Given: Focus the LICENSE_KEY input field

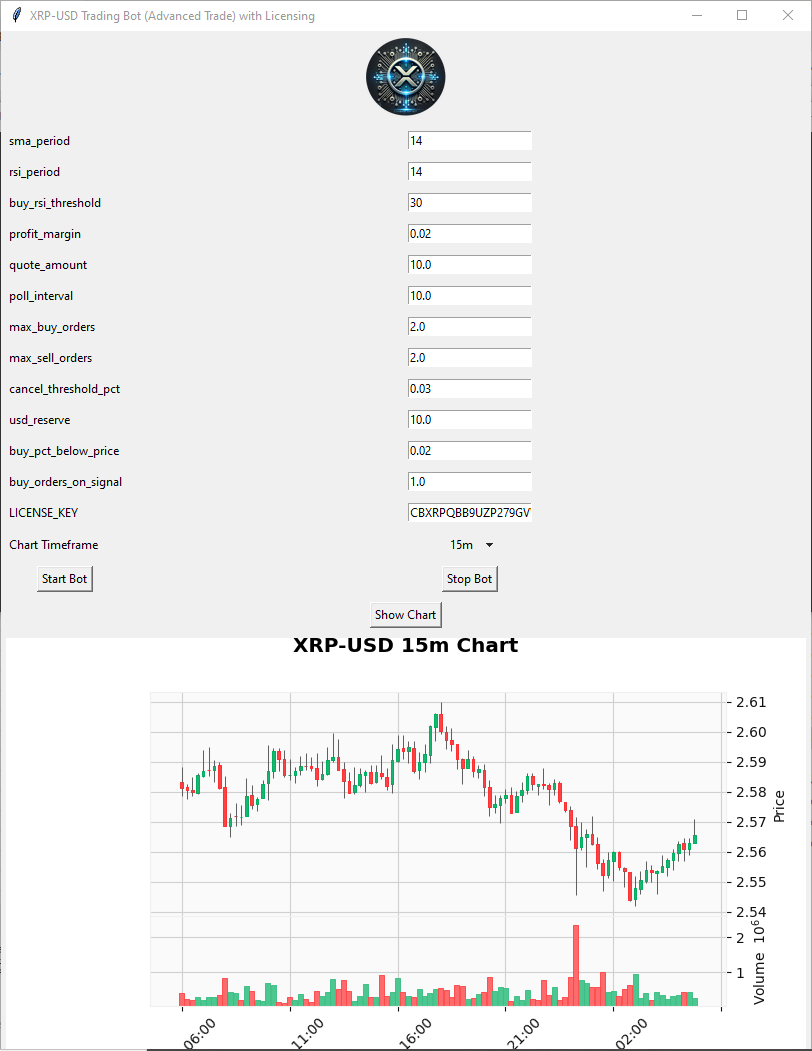Looking at the screenshot, I should [469, 513].
